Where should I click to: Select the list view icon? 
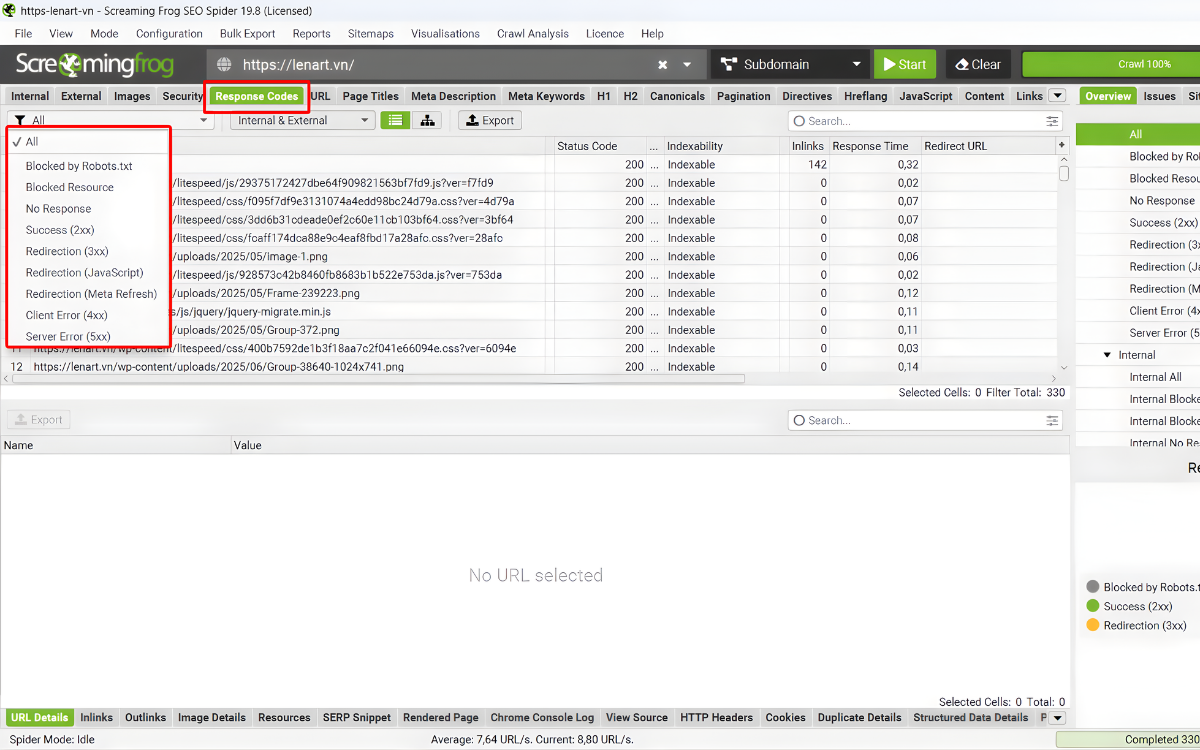(395, 121)
